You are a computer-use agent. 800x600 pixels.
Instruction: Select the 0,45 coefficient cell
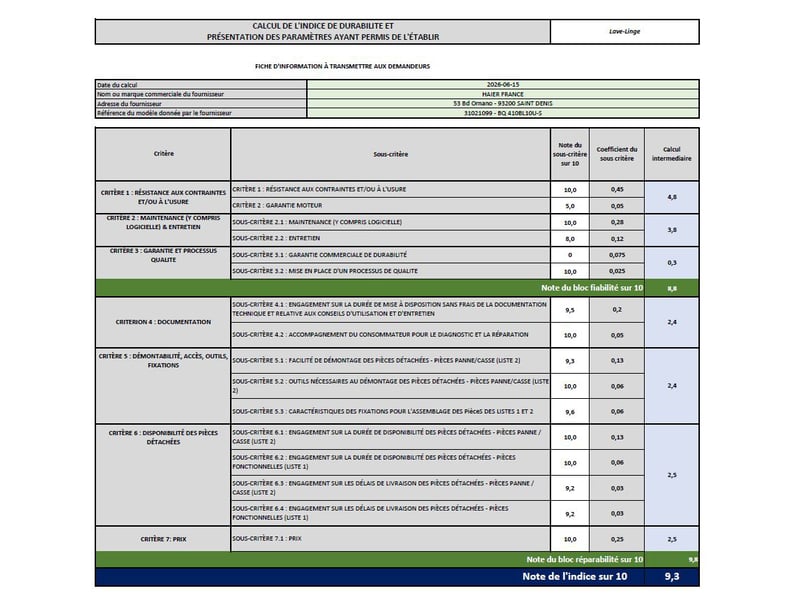click(x=617, y=189)
